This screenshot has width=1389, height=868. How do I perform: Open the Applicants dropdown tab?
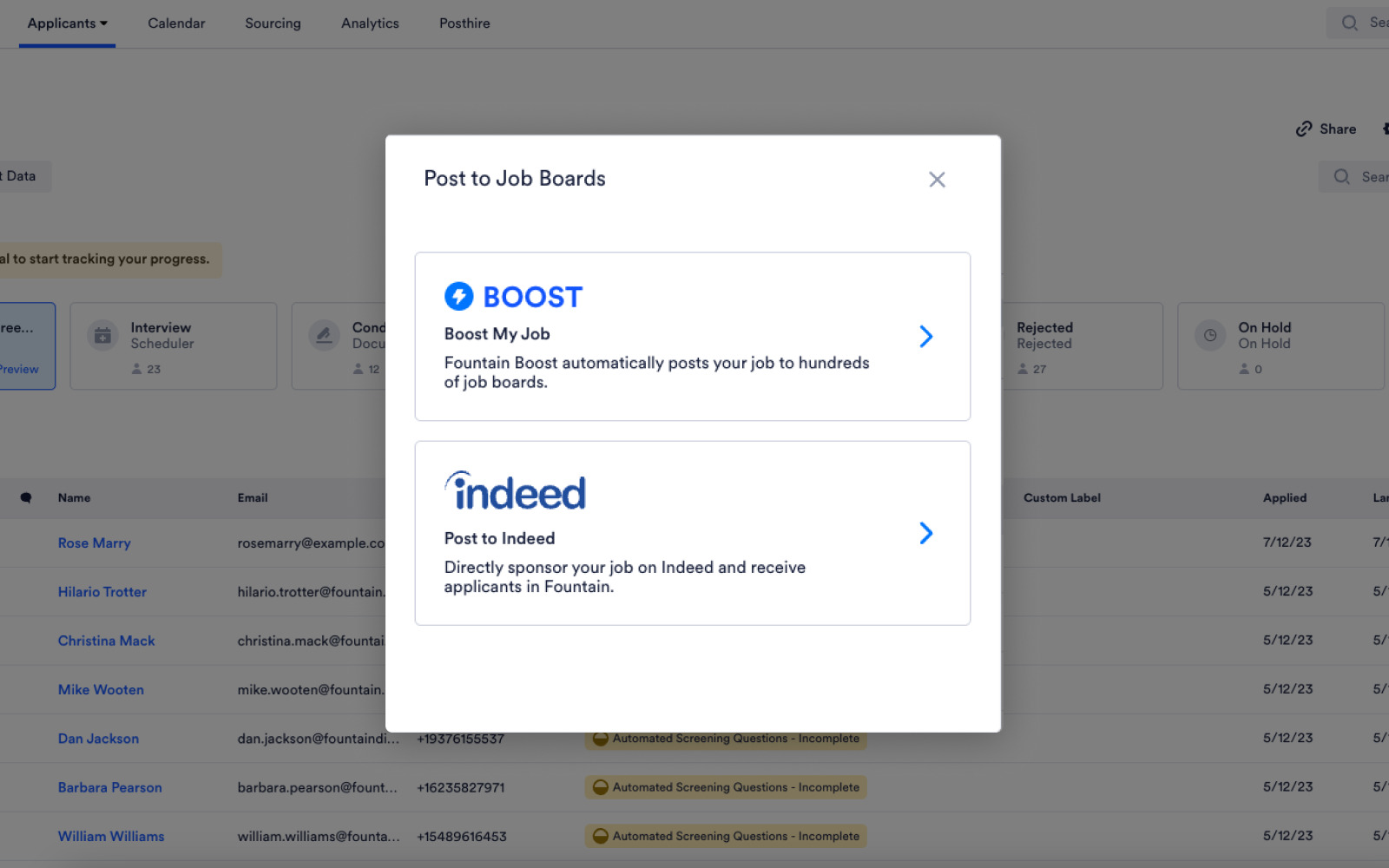[67, 23]
